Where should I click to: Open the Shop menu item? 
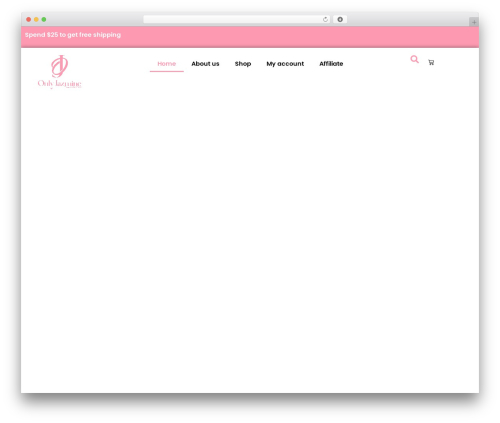(243, 64)
